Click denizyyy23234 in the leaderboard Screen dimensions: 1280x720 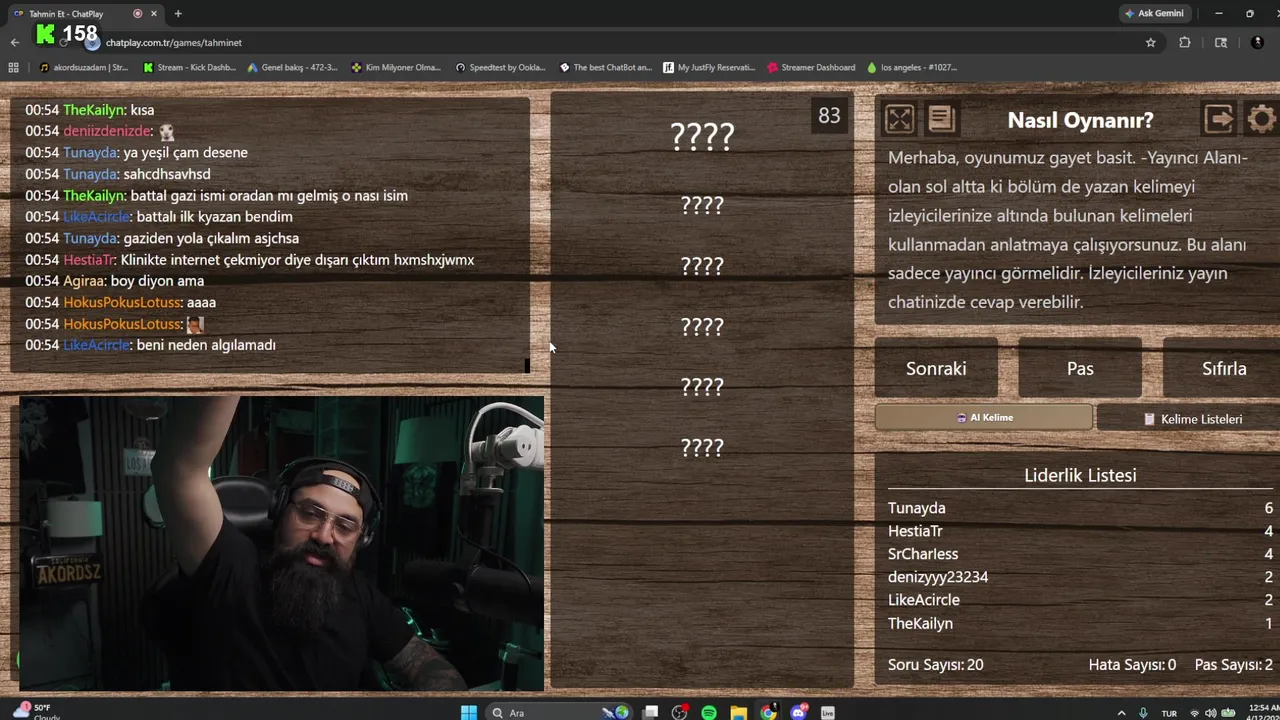pyautogui.click(x=938, y=577)
